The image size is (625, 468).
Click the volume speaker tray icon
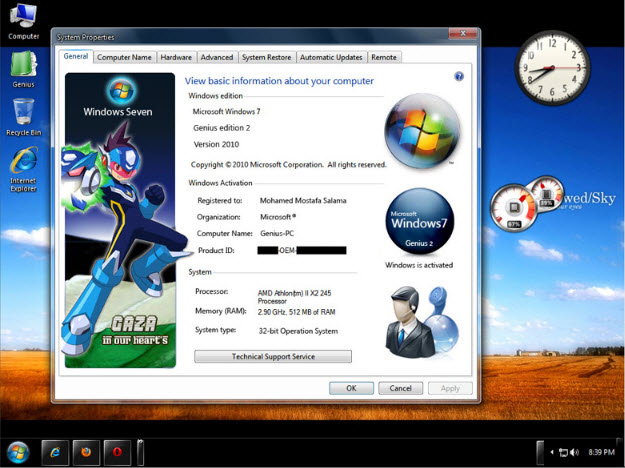pyautogui.click(x=574, y=452)
